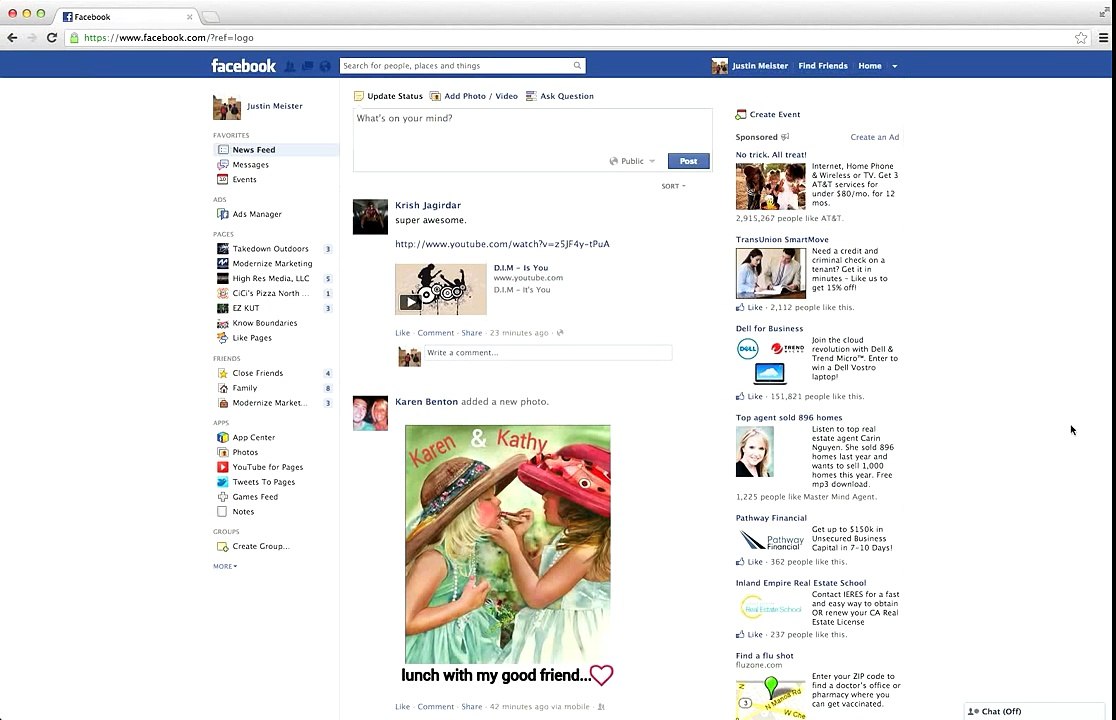
Task: Open Notes app in sidebar
Action: 243,512
